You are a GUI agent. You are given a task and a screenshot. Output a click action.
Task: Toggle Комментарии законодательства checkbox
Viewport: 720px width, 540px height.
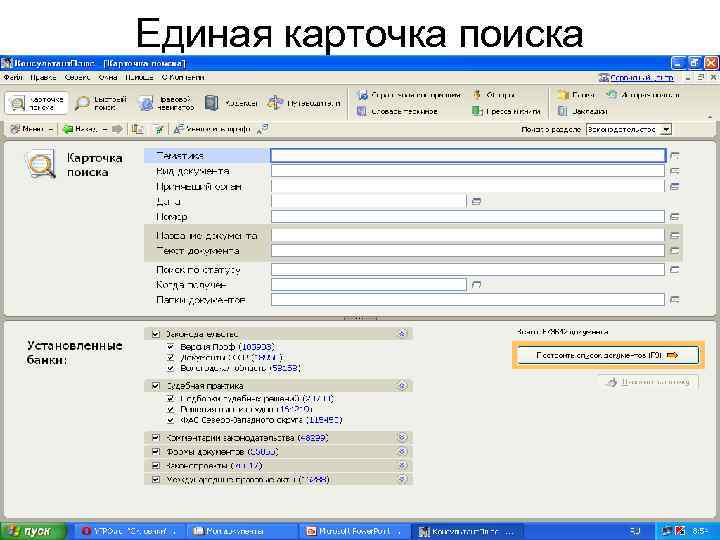click(x=156, y=438)
